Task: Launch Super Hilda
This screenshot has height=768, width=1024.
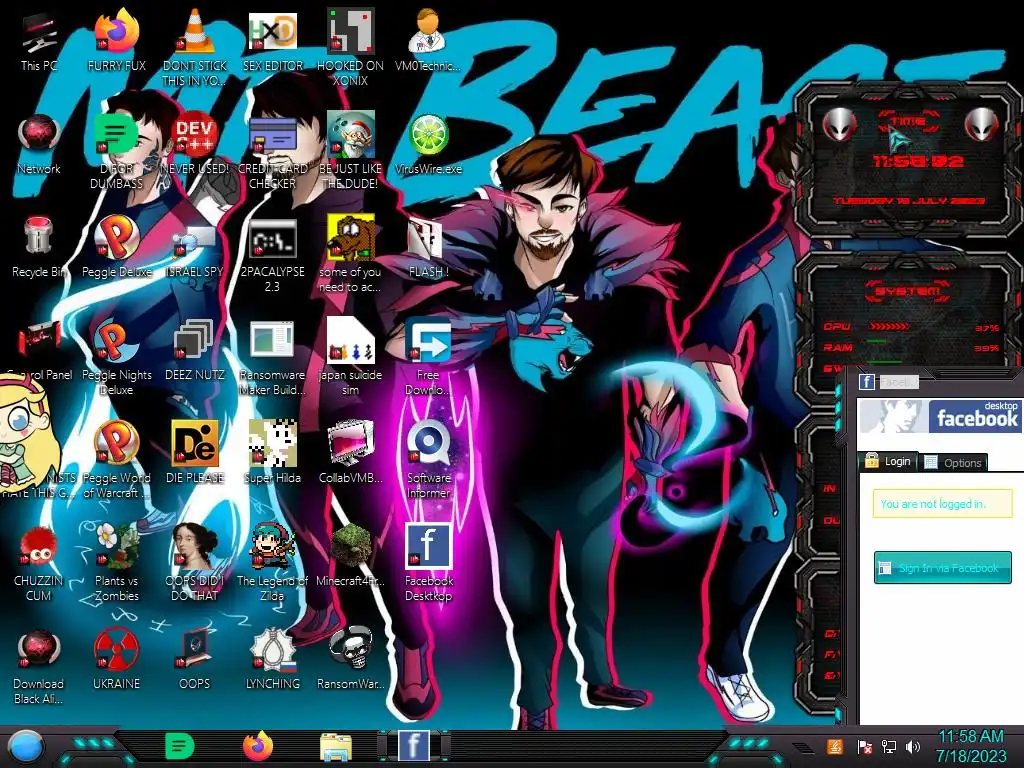Action: point(273,453)
